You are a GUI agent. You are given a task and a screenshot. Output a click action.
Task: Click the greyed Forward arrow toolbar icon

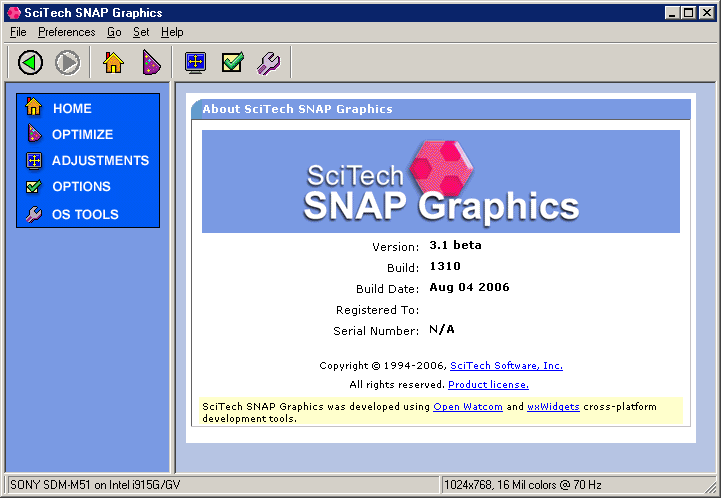coord(68,62)
